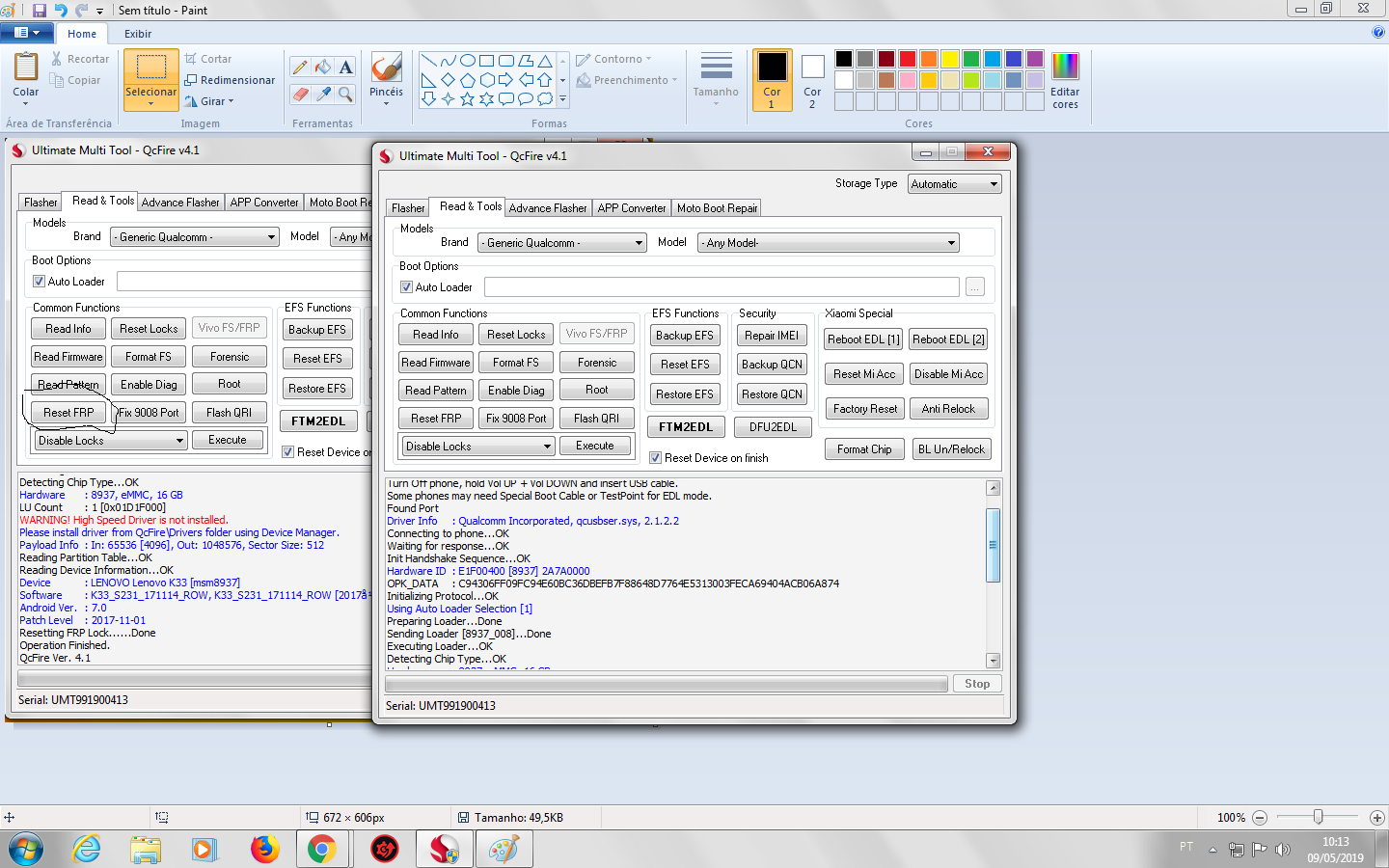The width and height of the screenshot is (1389, 868).
Task: Switch to the Exibir ribbon tab
Action: 138,34
